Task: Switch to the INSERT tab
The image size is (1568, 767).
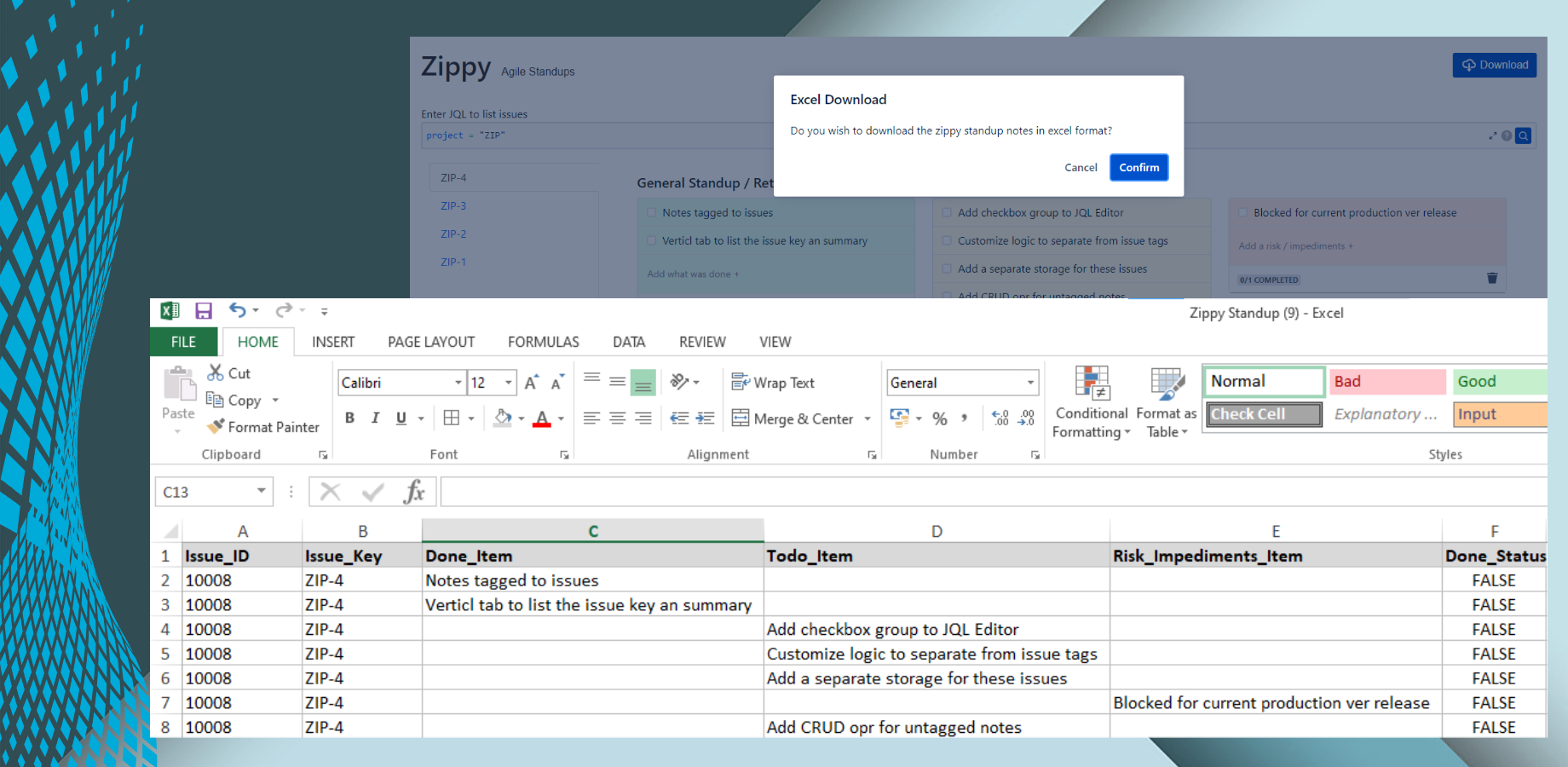Action: [x=333, y=342]
